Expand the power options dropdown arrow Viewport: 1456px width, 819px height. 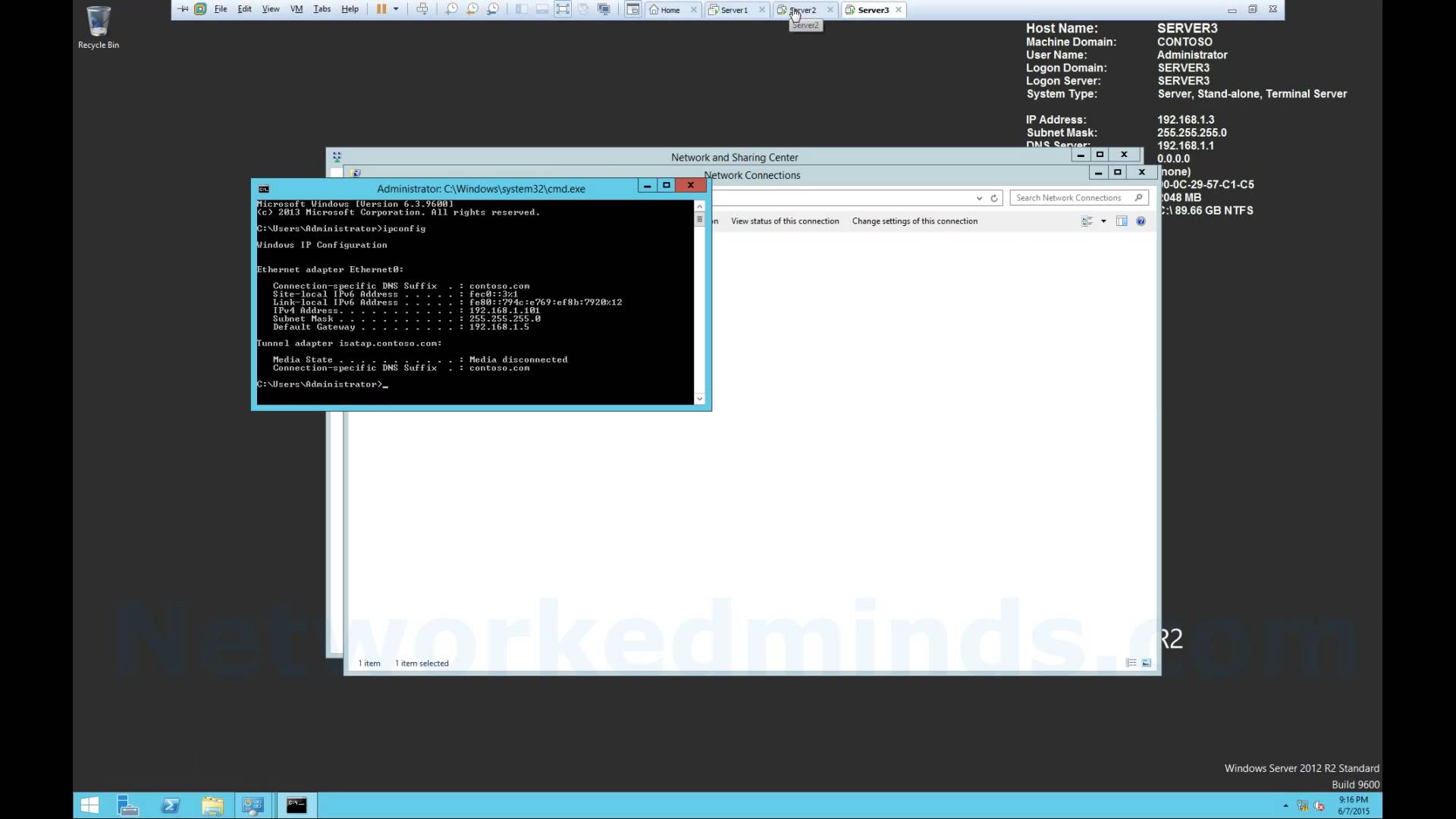396,9
